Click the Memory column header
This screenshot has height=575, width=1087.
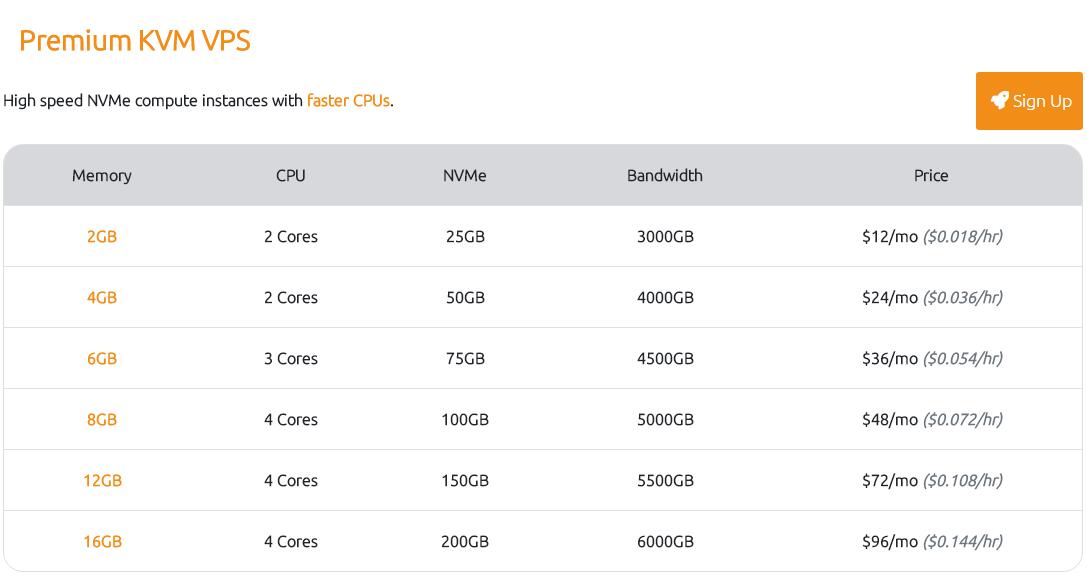click(x=102, y=176)
